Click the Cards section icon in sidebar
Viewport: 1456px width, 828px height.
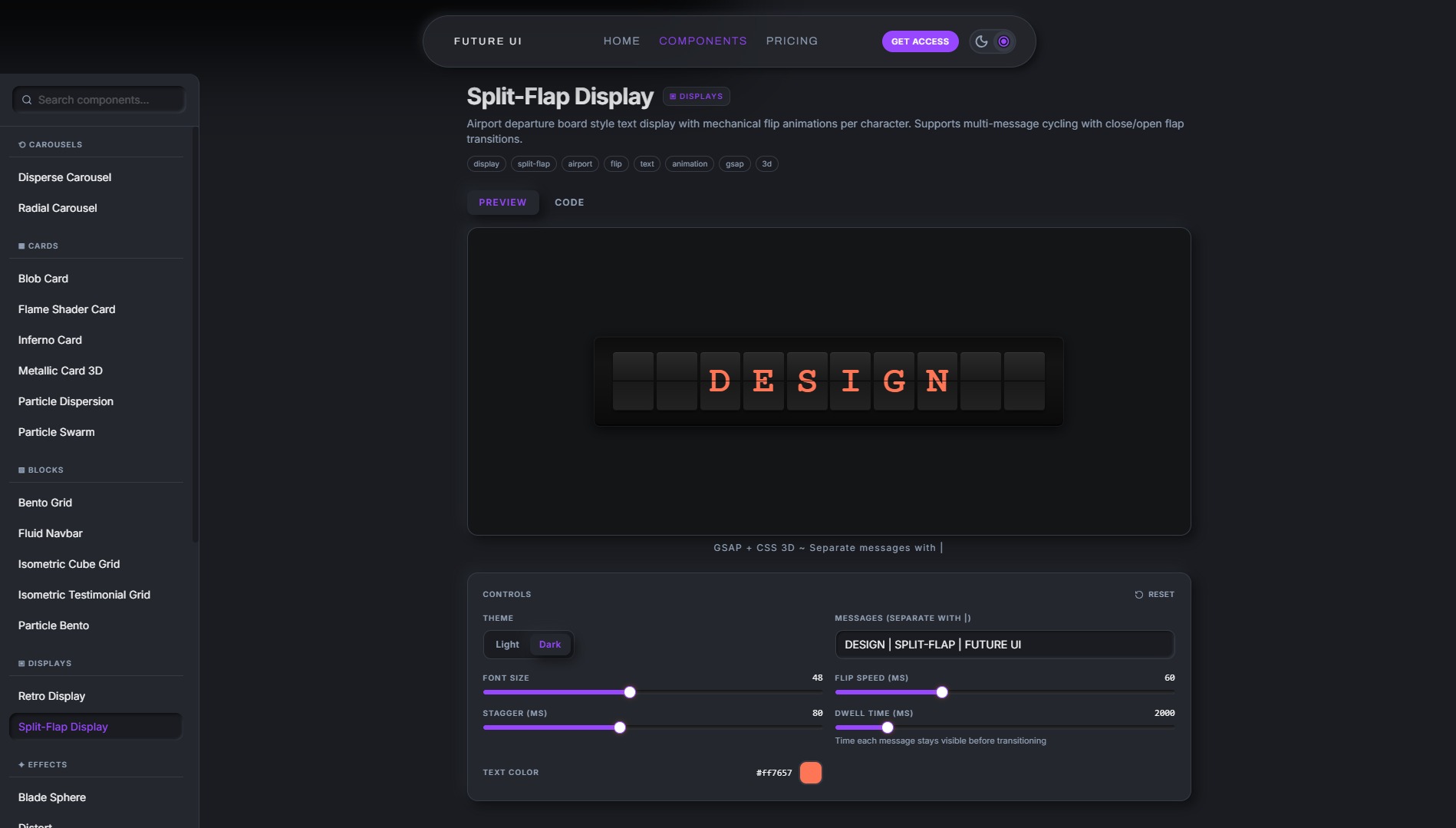click(x=21, y=246)
